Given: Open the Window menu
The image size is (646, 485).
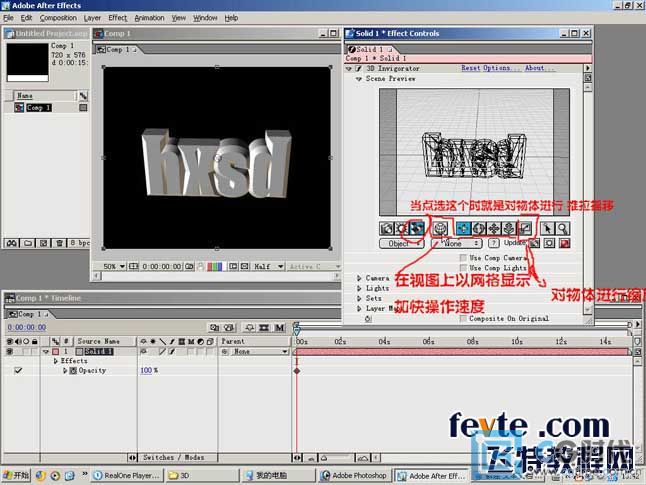Looking at the screenshot, I should 205,18.
